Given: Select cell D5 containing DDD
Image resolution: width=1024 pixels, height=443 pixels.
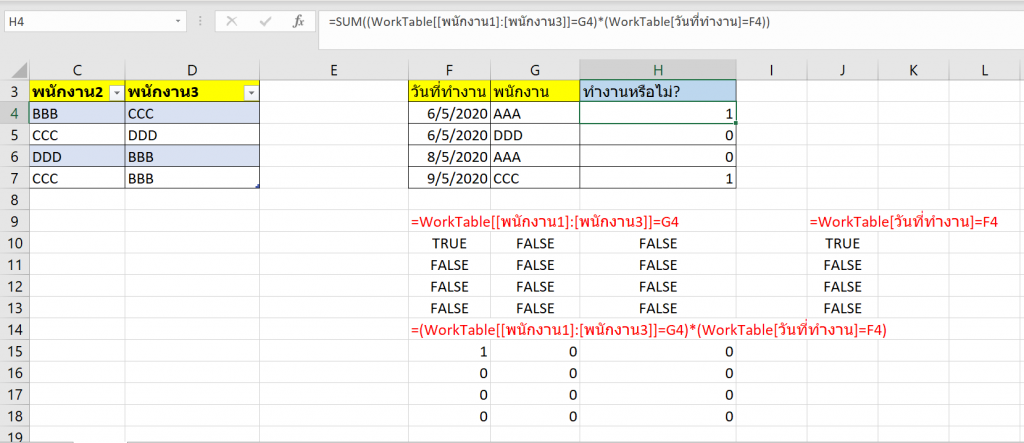Looking at the screenshot, I should coord(192,134).
